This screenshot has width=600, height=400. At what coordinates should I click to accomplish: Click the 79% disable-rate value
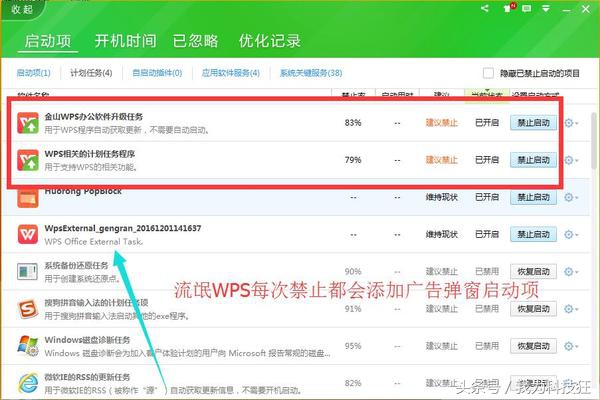click(353, 160)
